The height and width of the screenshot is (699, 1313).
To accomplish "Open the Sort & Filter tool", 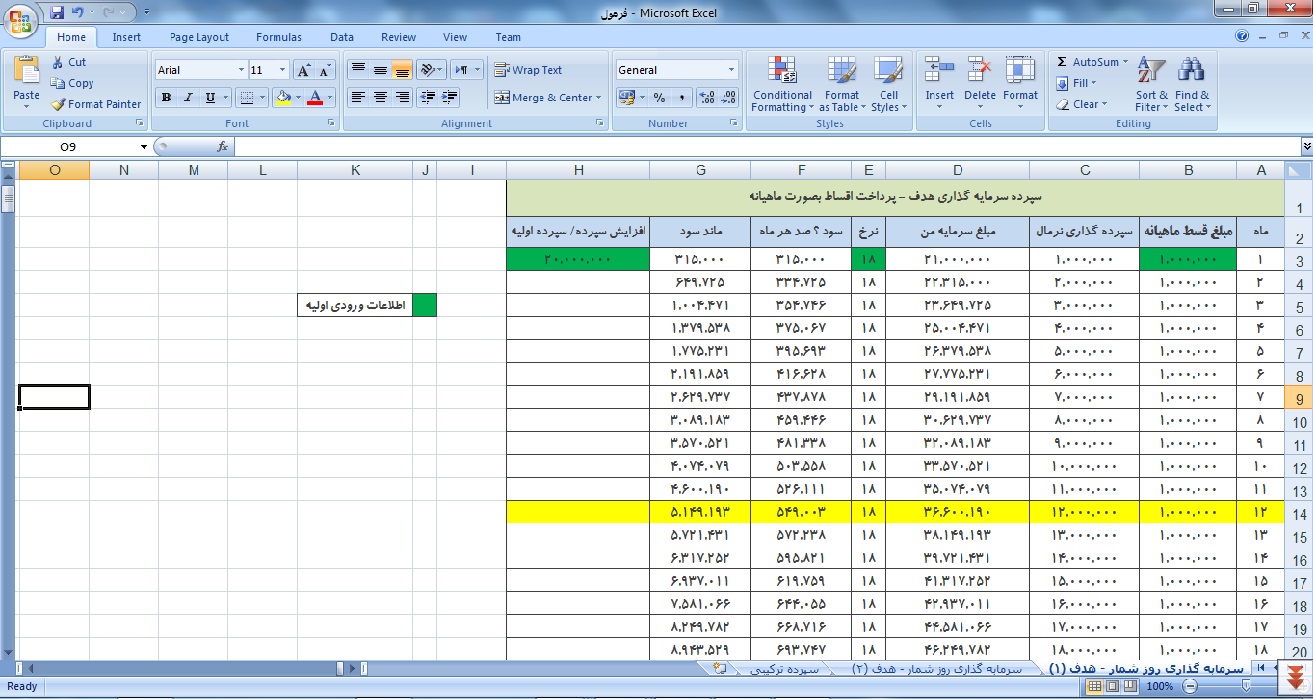I will pos(1152,84).
